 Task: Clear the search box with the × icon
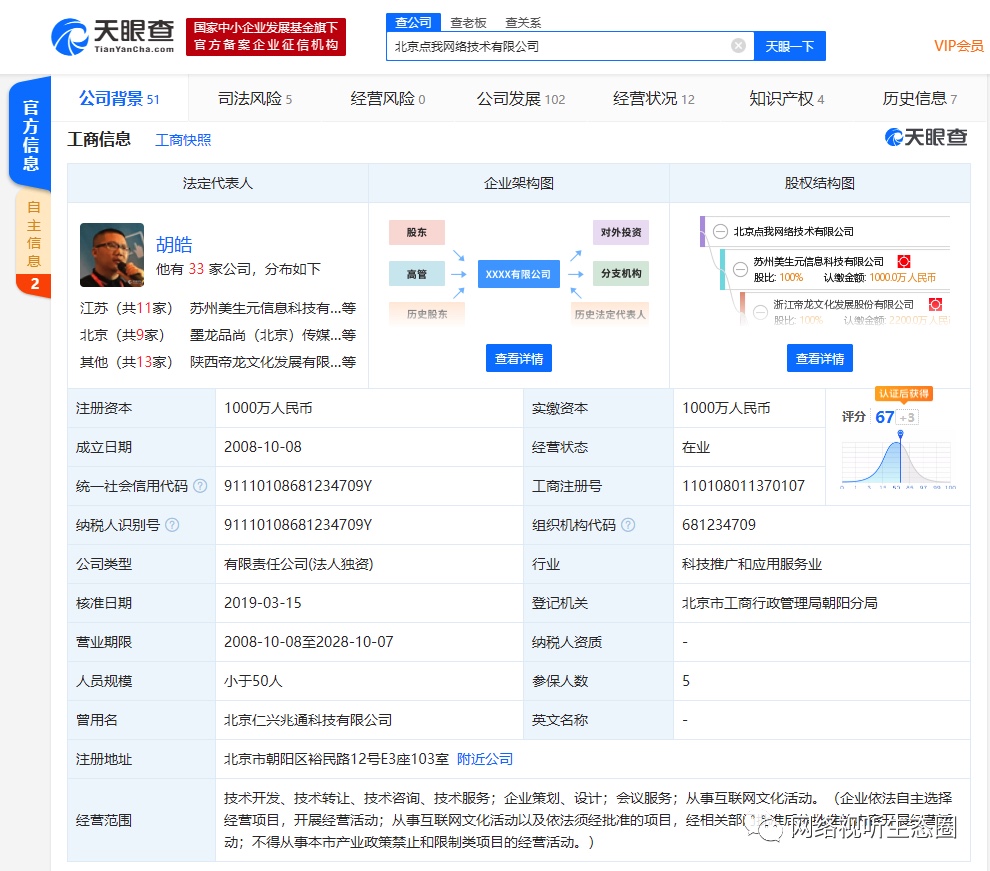738,46
